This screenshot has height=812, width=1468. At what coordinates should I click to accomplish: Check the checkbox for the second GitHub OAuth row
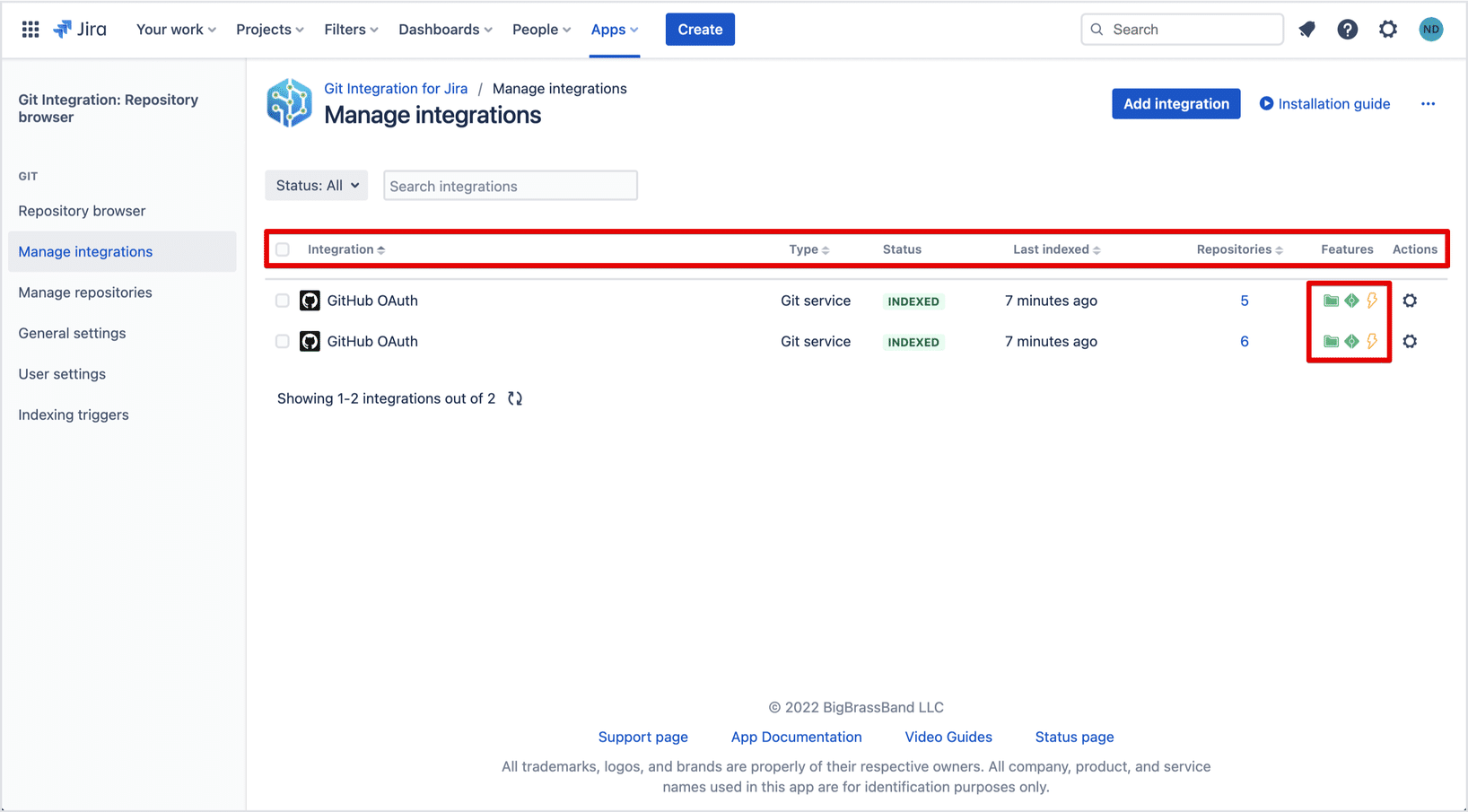283,341
